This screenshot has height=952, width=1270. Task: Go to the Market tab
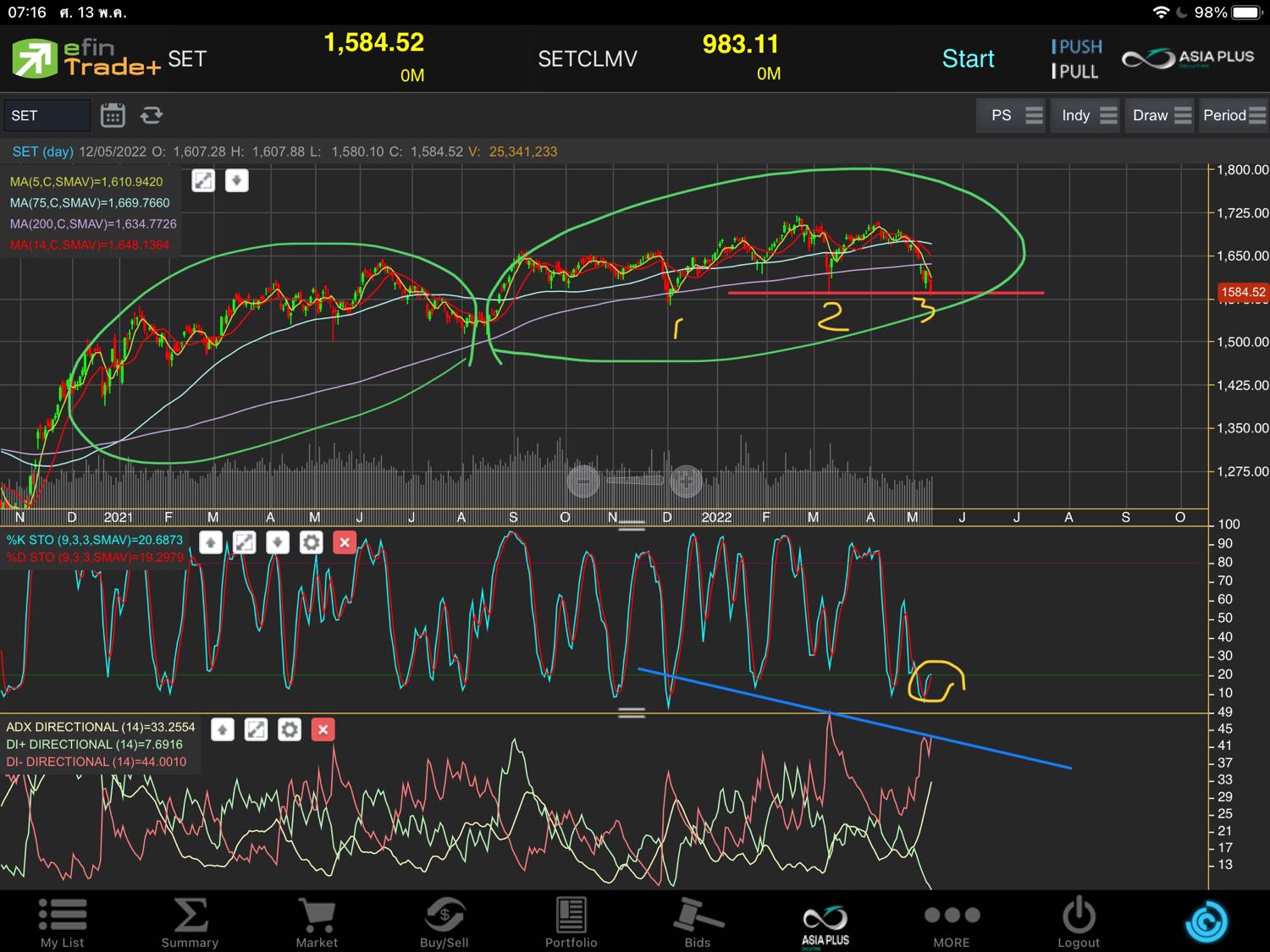(317, 922)
